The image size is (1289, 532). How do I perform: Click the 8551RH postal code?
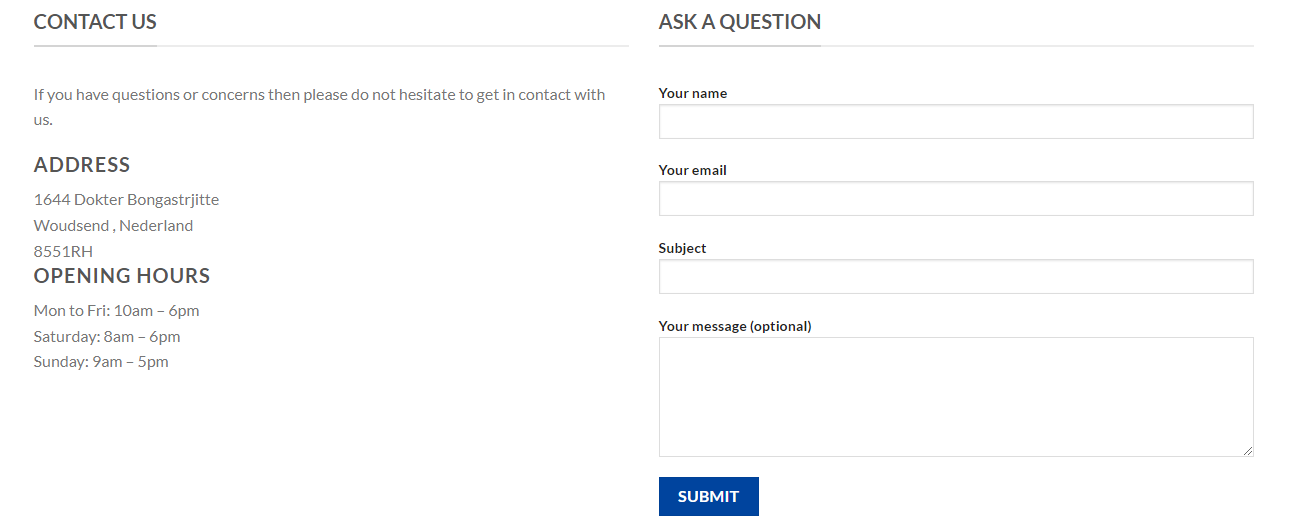[x=63, y=251]
